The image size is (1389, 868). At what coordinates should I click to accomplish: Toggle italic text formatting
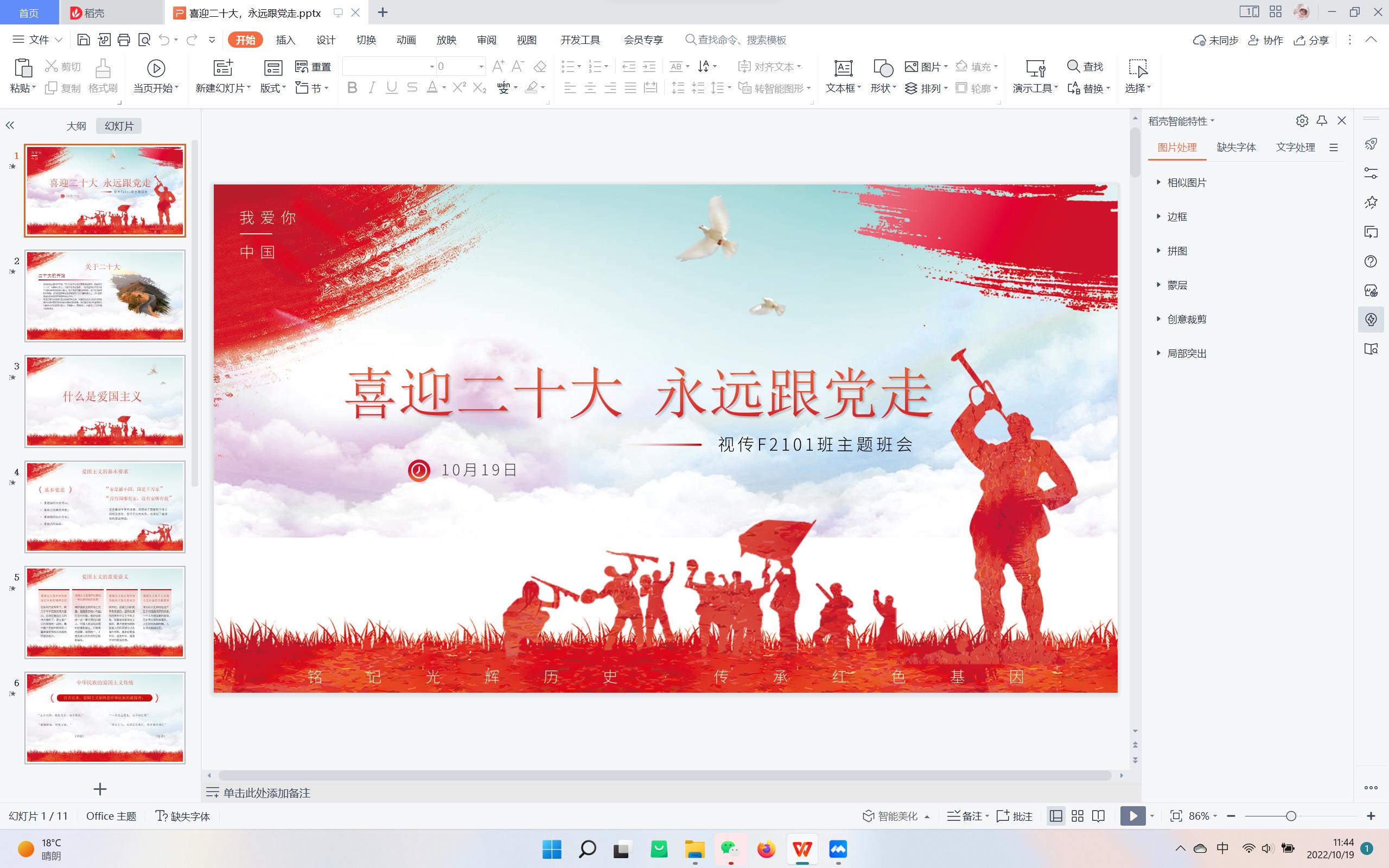coord(372,88)
